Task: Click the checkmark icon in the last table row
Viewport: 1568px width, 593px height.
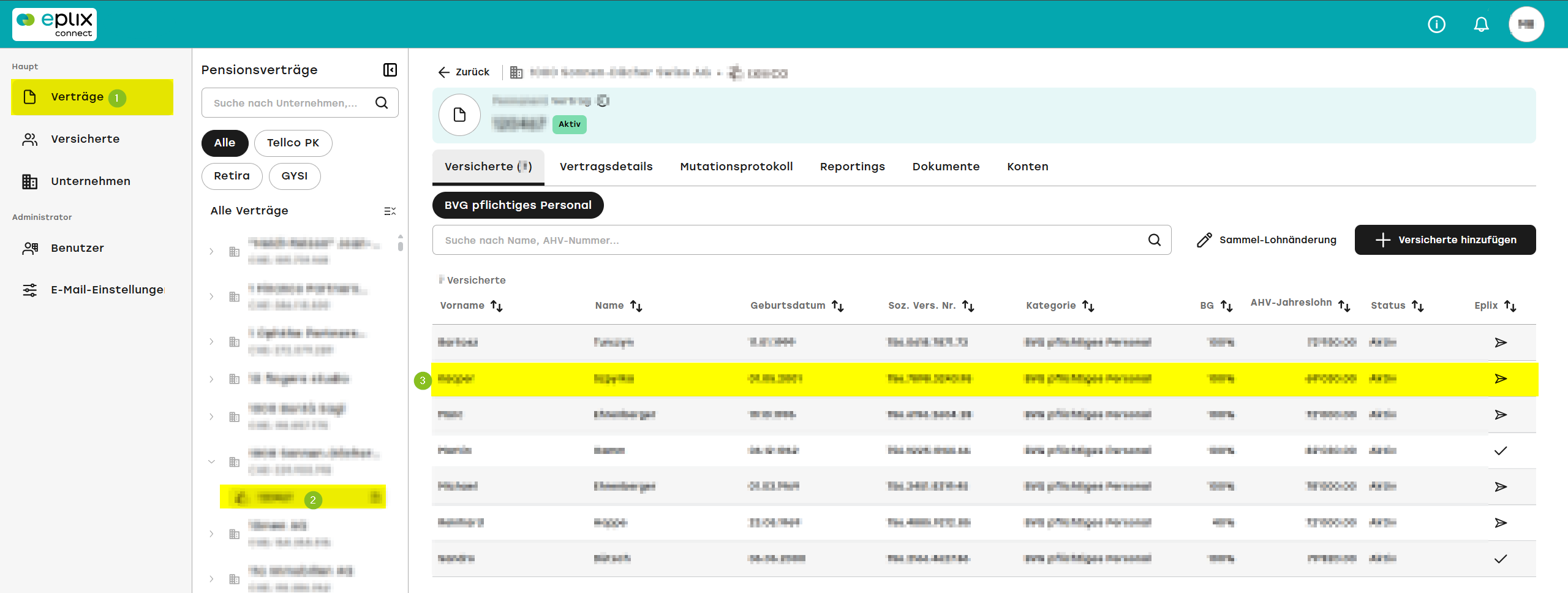Action: 1501,559
